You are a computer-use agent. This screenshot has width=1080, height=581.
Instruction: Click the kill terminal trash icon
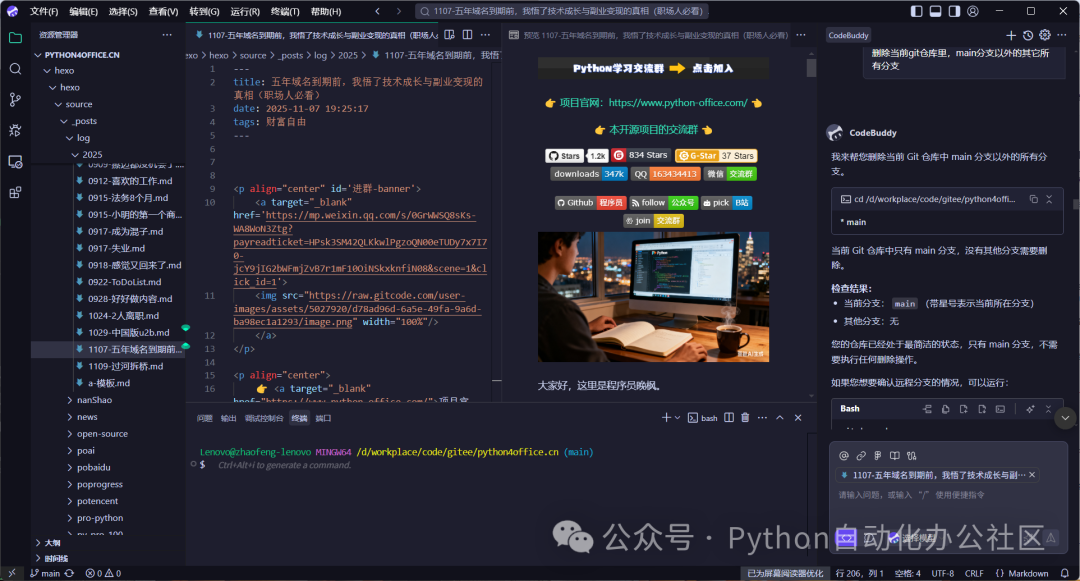pos(745,417)
